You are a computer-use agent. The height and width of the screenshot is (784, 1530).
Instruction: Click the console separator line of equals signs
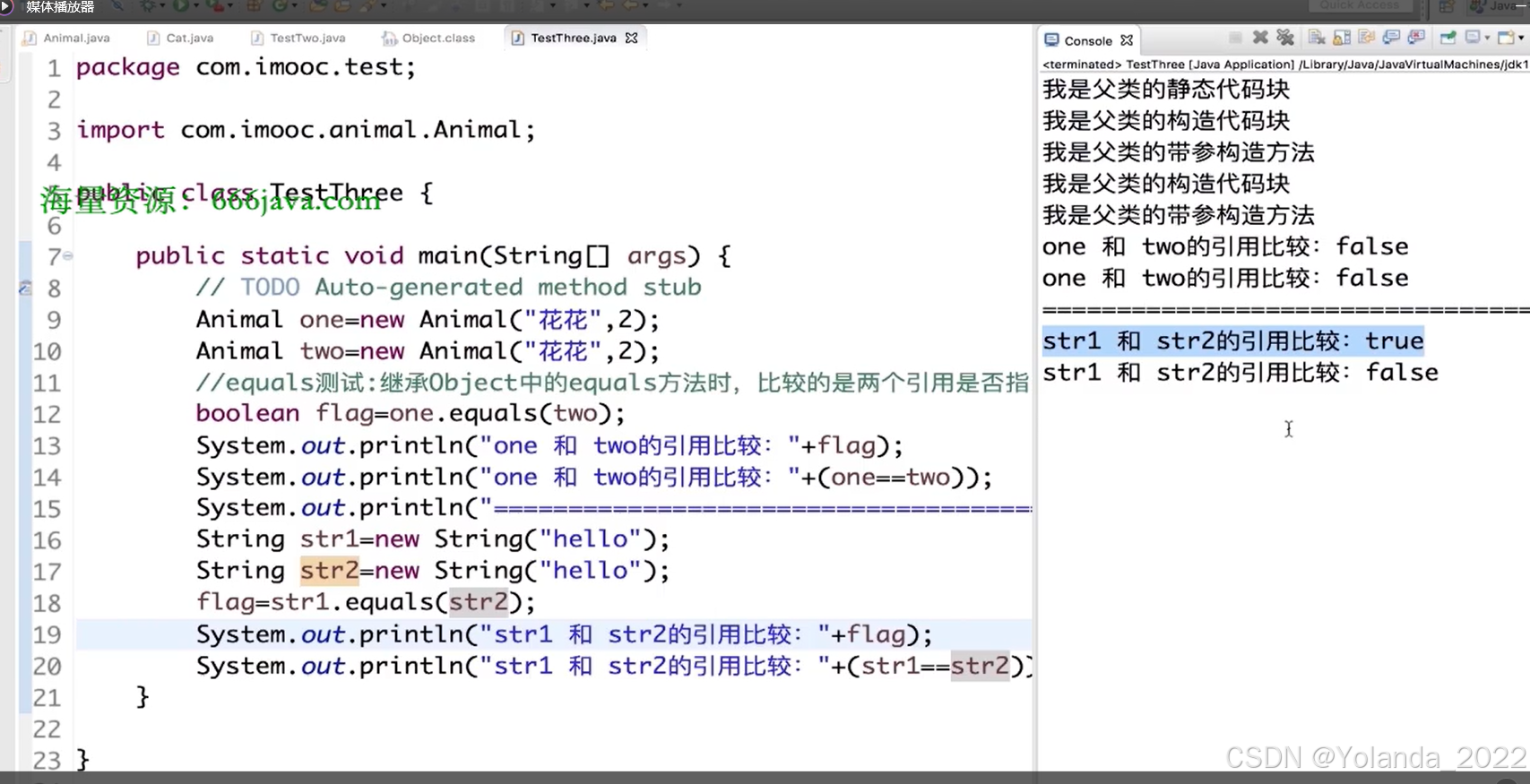[x=1286, y=309]
